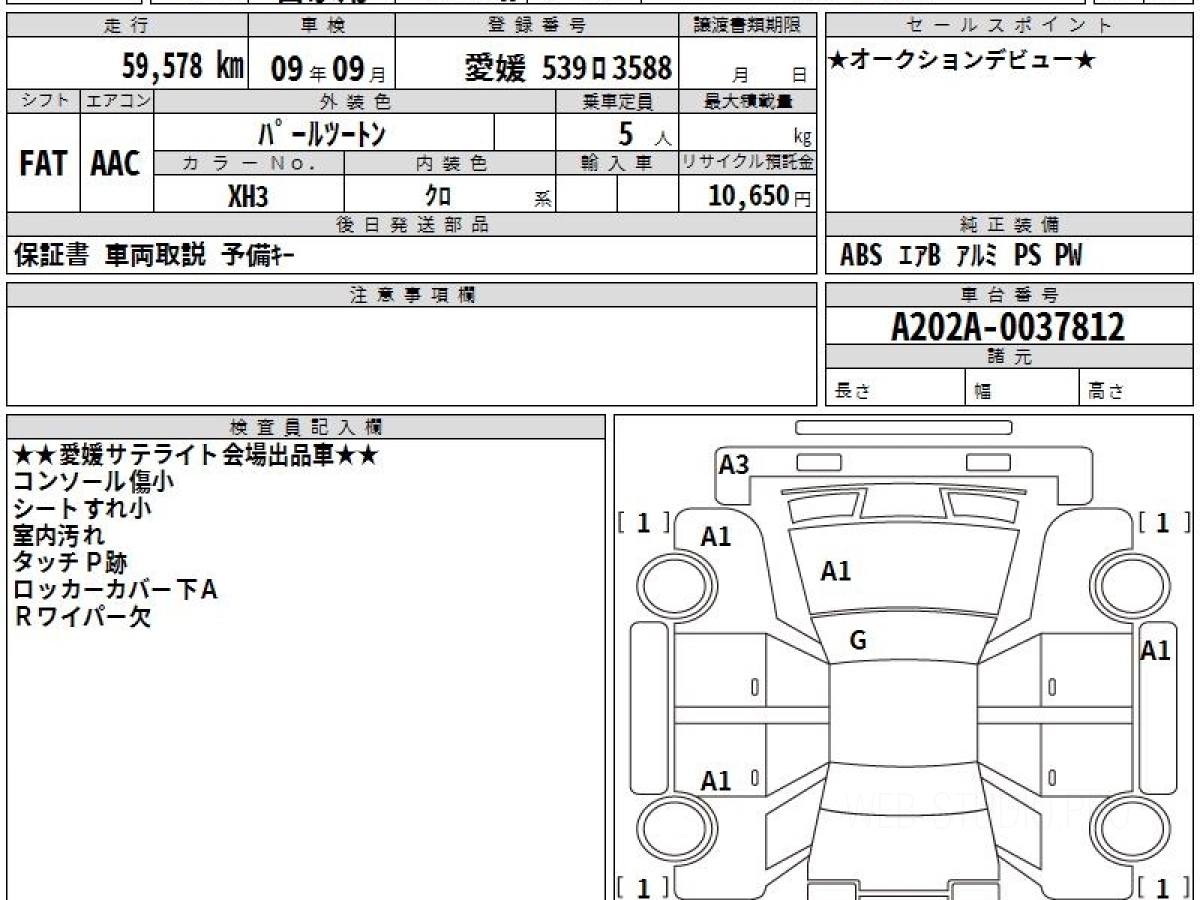The height and width of the screenshot is (900, 1200).
Task: Select the [1] marker at upper-right of diagram
Action: pyautogui.click(x=1161, y=522)
